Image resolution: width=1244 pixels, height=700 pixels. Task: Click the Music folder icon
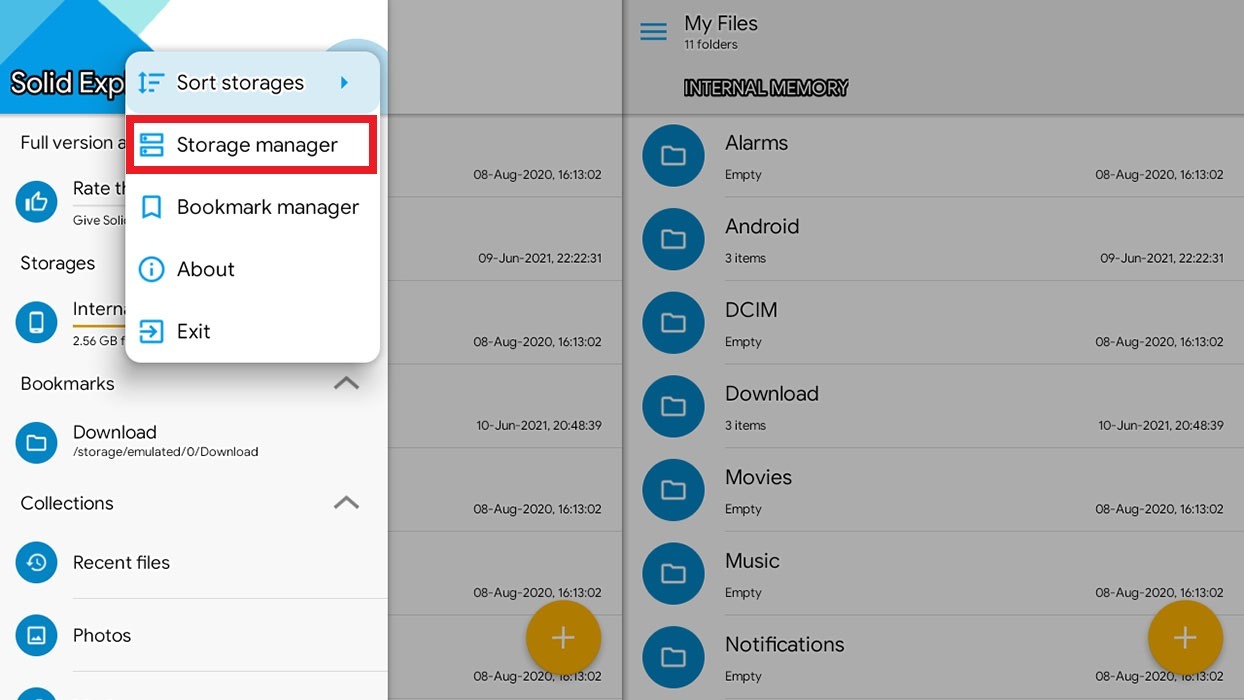click(673, 573)
